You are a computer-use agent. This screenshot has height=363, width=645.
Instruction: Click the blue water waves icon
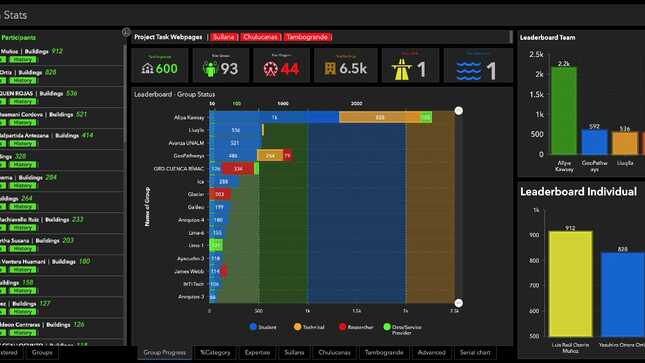pos(469,70)
